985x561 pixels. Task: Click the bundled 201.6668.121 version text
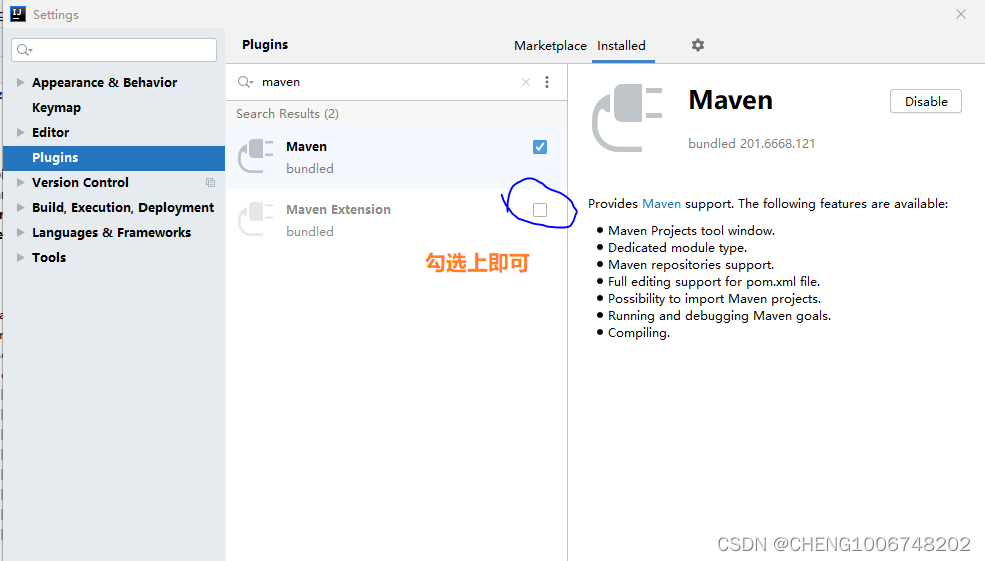[751, 143]
